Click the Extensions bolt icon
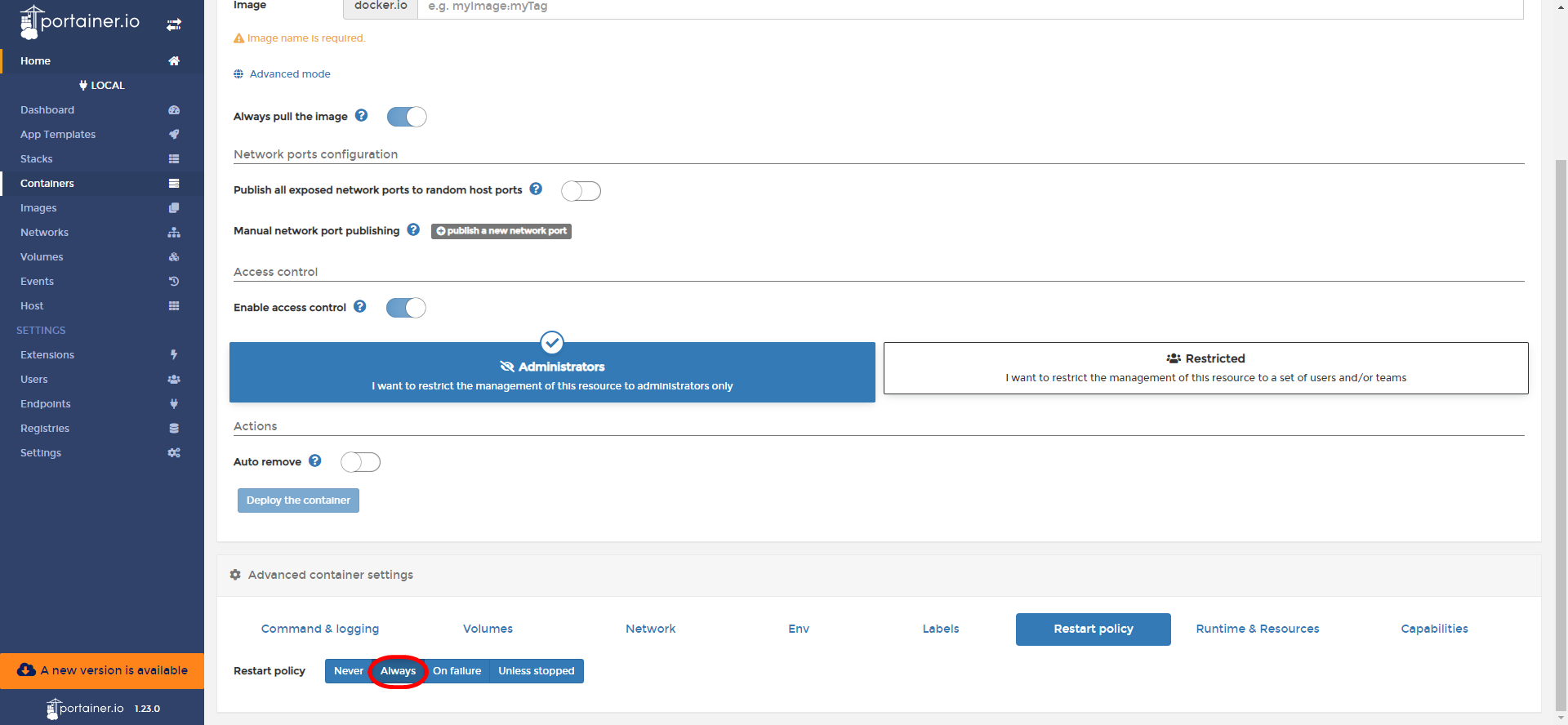The image size is (1568, 725). pyautogui.click(x=174, y=354)
